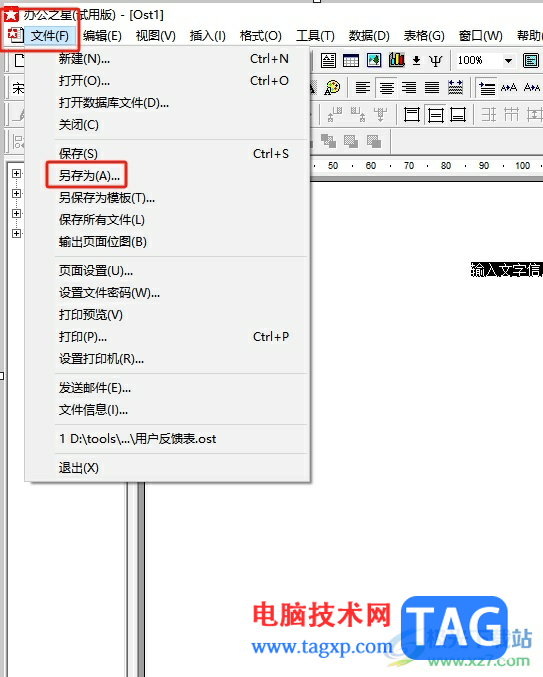This screenshot has height=677, width=543.
Task: Open the 窗口(W) menu
Action: [480, 35]
